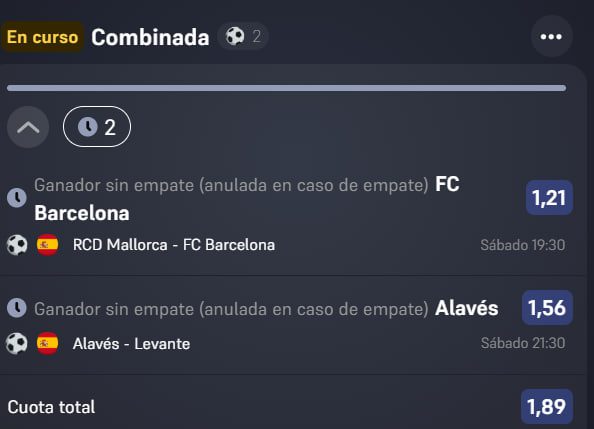
Task: Collapse the bet details with chevron
Action: (28, 127)
